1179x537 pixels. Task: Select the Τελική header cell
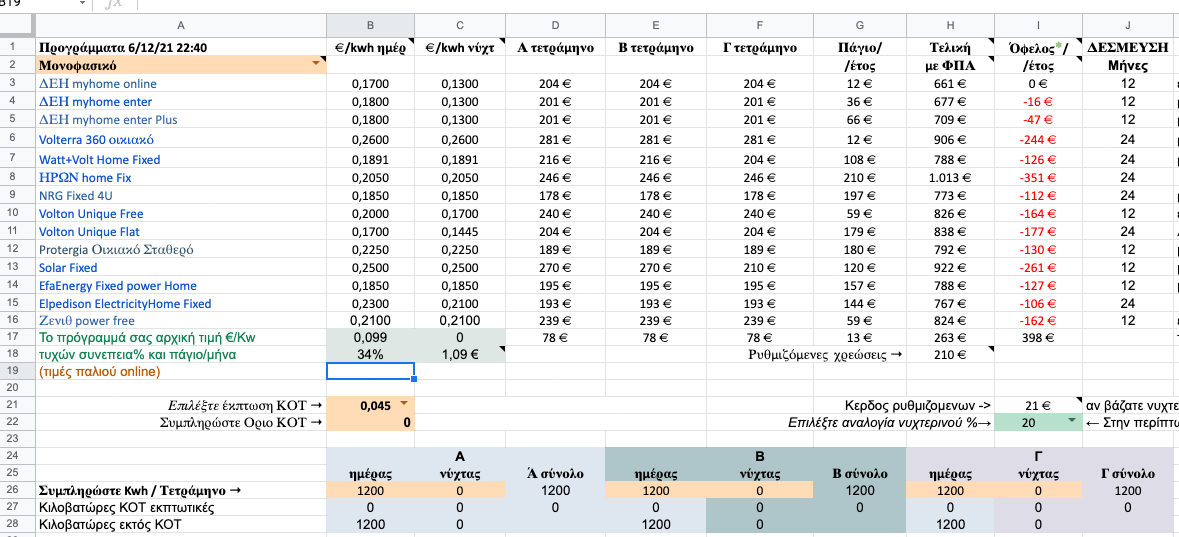pos(950,47)
